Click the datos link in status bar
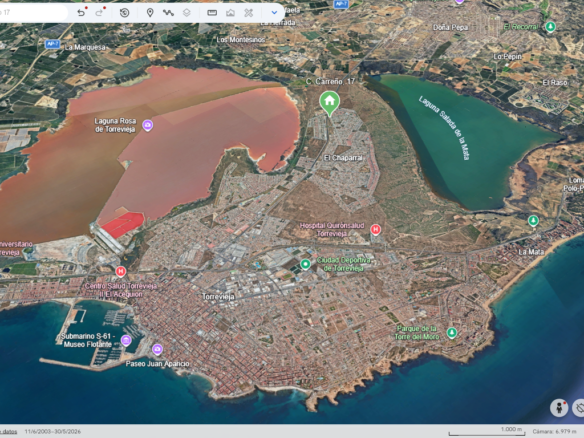Viewport: 584px width, 438px height. pyautogui.click(x=9, y=432)
